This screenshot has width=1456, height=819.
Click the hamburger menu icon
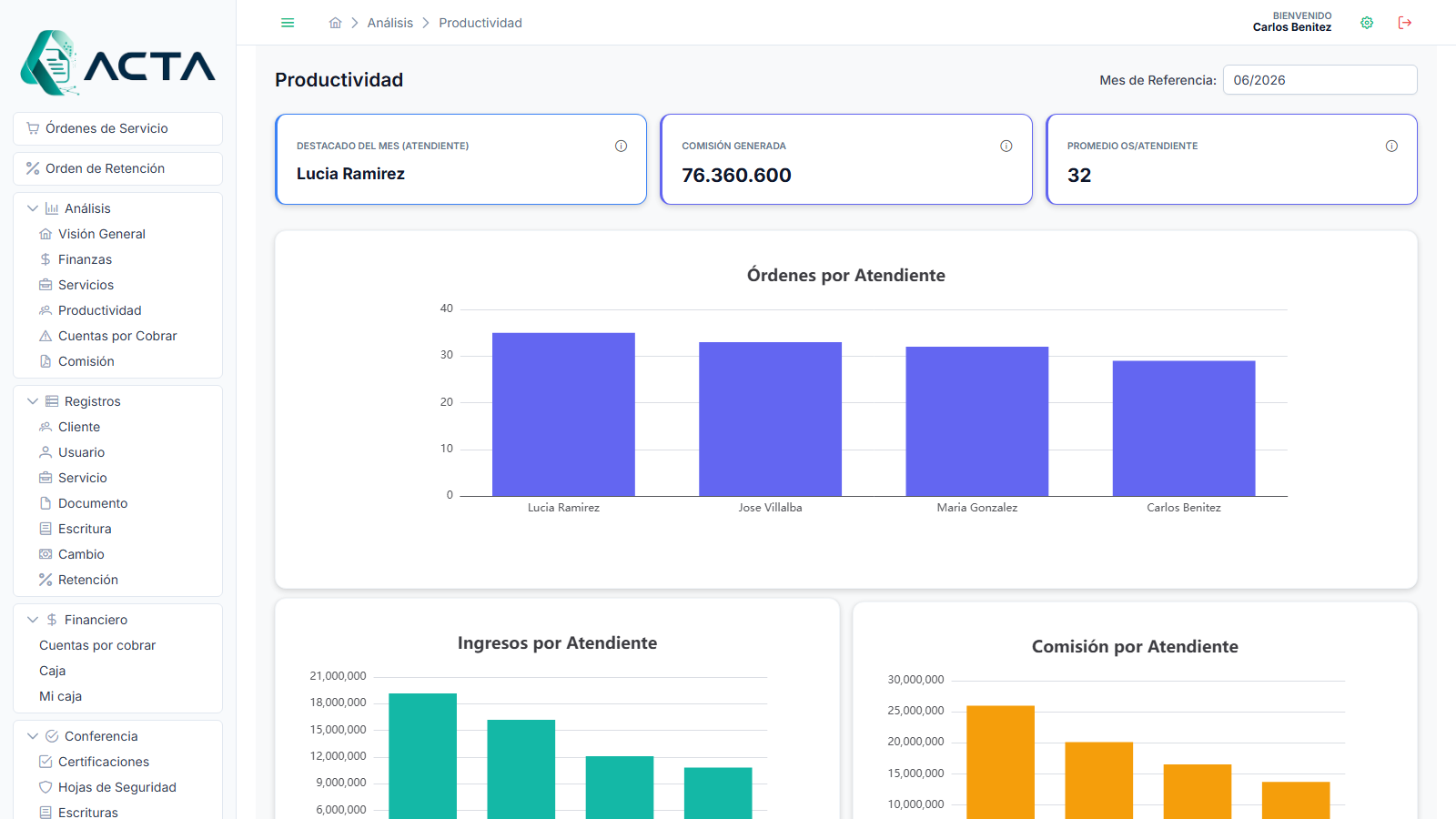[288, 23]
